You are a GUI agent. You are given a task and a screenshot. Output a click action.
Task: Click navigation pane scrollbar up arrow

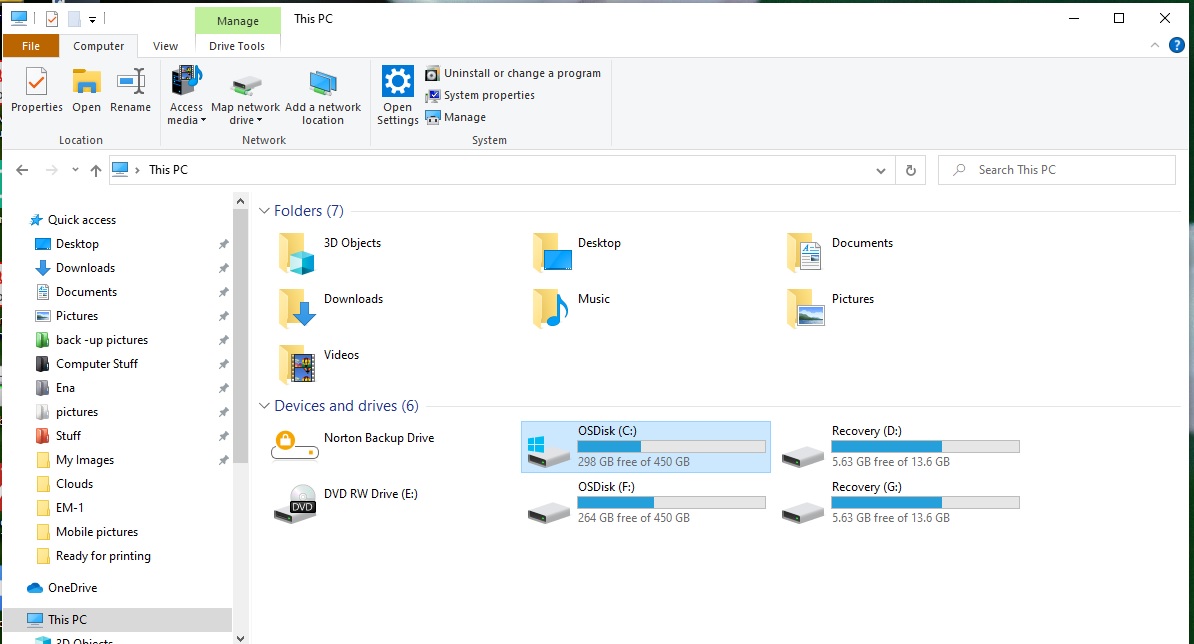coord(241,202)
